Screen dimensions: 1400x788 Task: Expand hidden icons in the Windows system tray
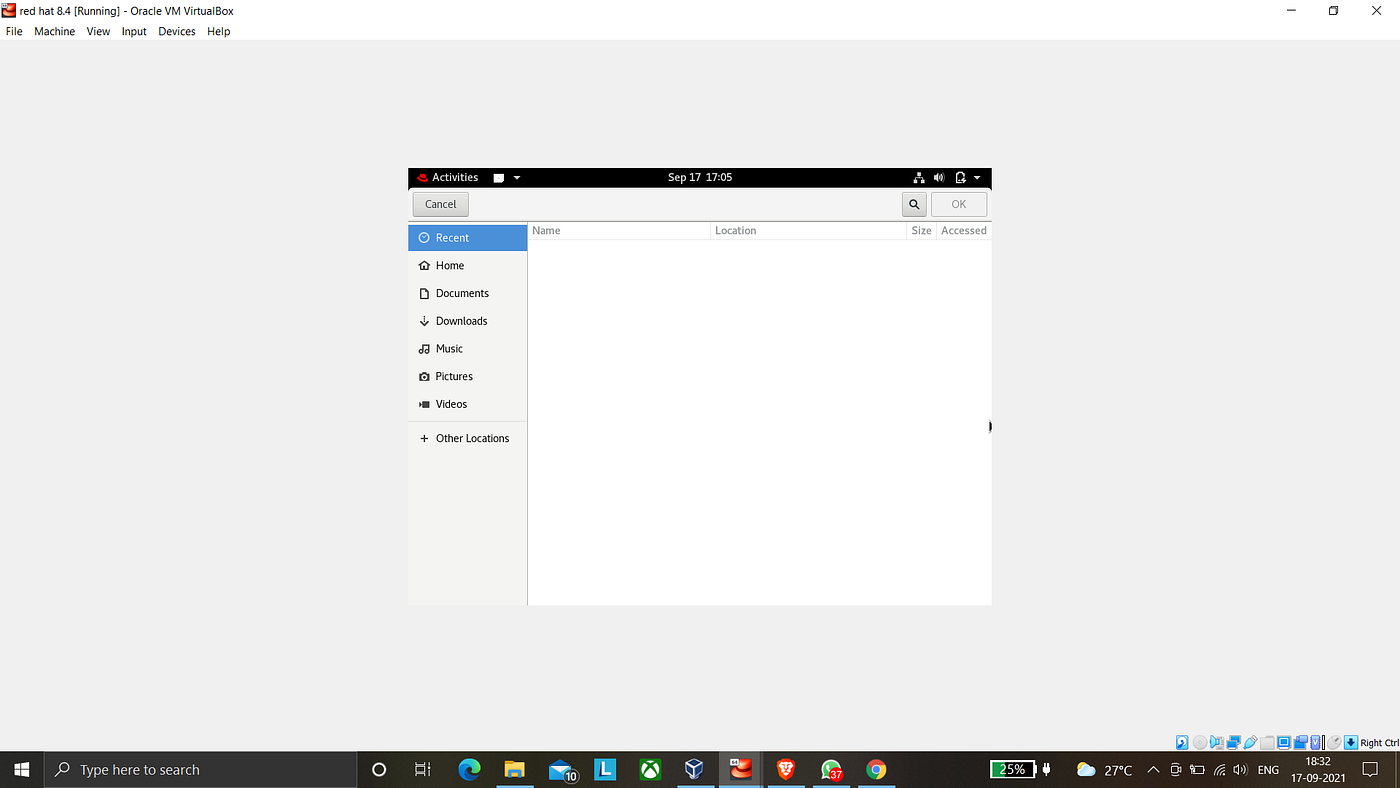point(1153,769)
